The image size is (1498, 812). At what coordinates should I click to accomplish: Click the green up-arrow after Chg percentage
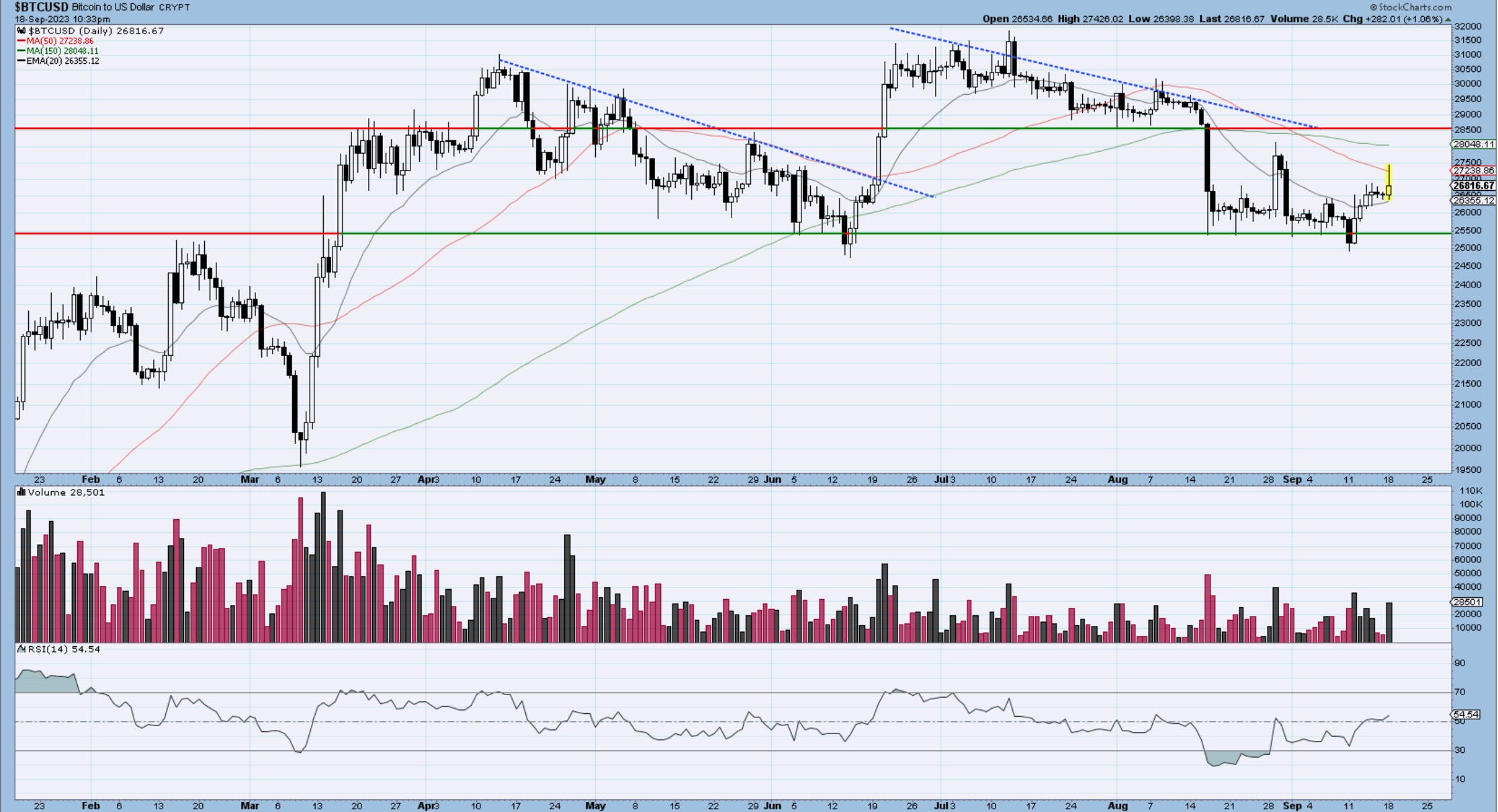[x=1448, y=19]
